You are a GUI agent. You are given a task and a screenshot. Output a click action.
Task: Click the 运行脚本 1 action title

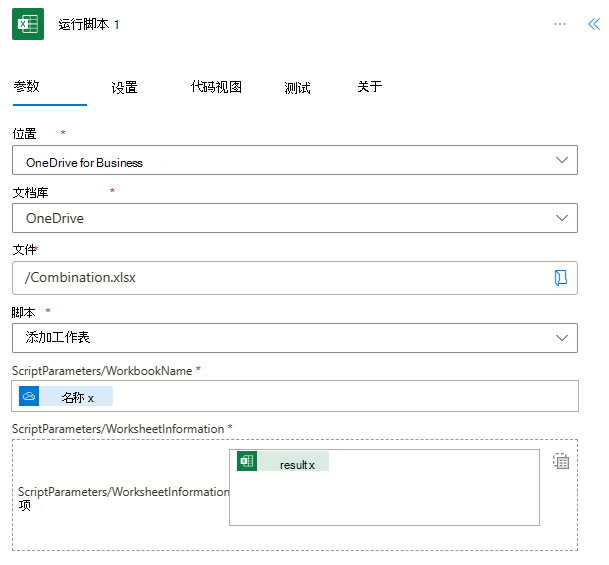[89, 24]
